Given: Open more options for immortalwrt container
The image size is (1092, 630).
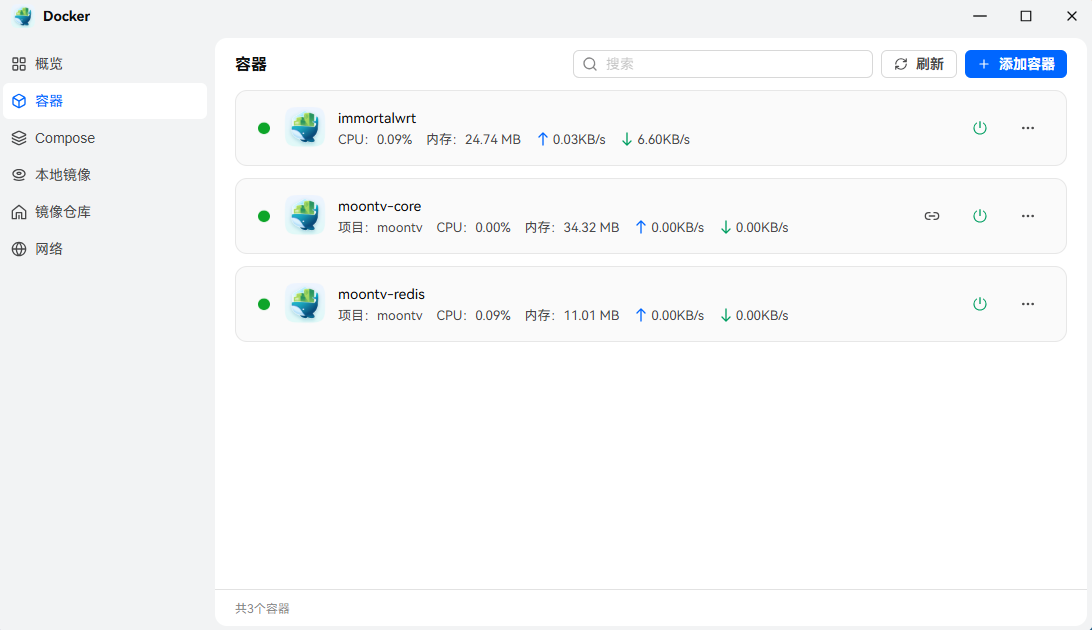Looking at the screenshot, I should pos(1028,128).
